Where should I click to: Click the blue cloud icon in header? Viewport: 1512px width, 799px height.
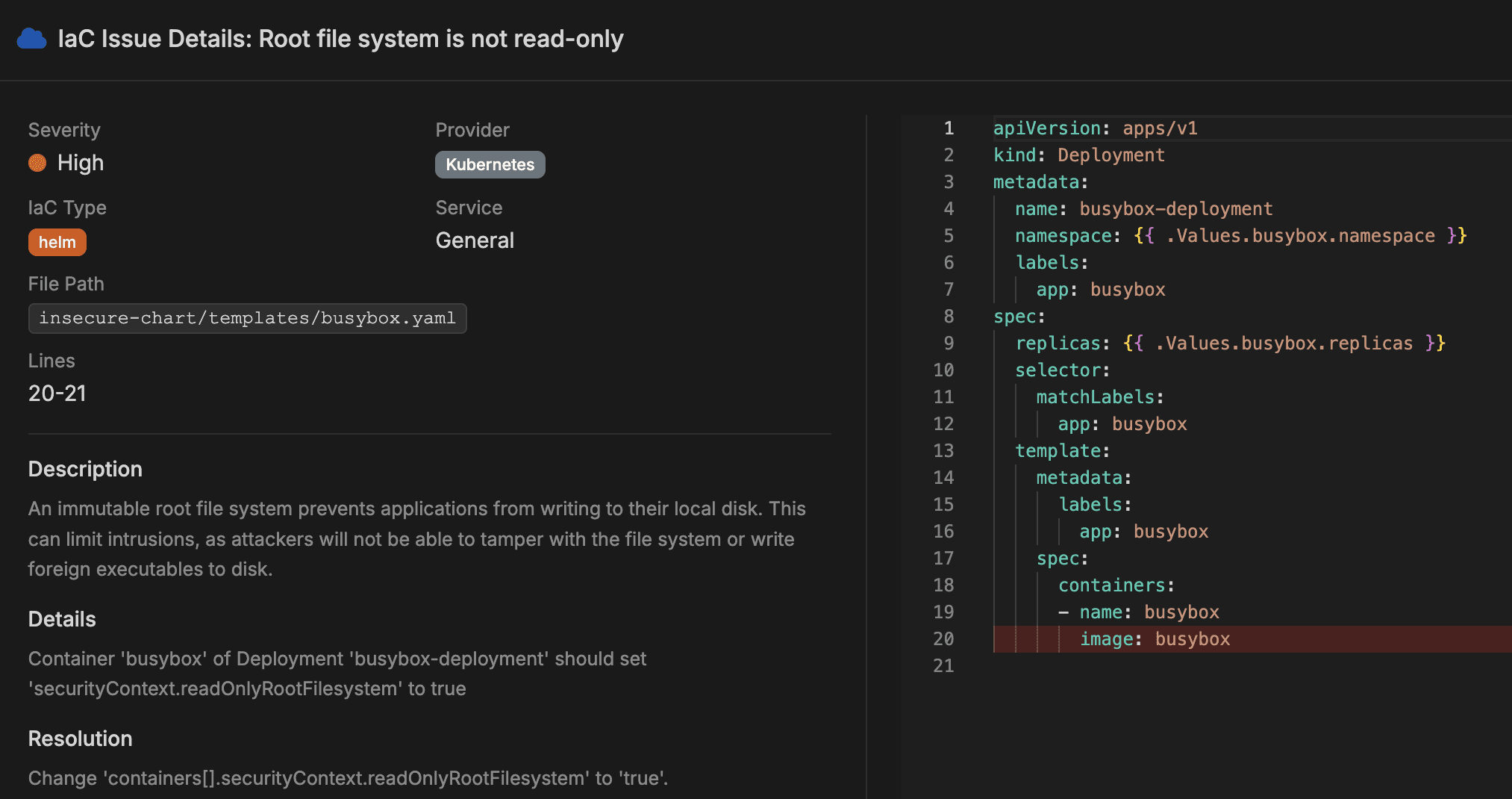pyautogui.click(x=31, y=39)
